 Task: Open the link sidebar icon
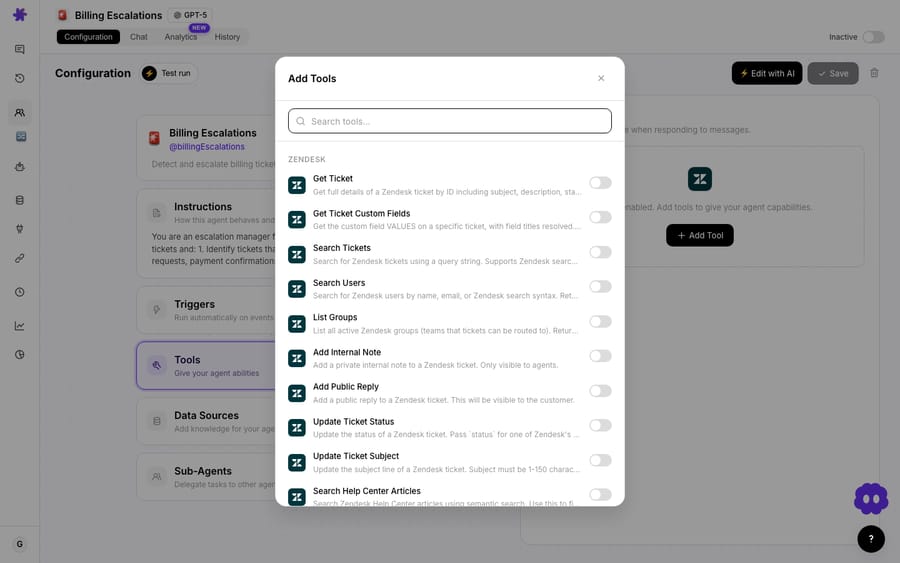point(20,258)
